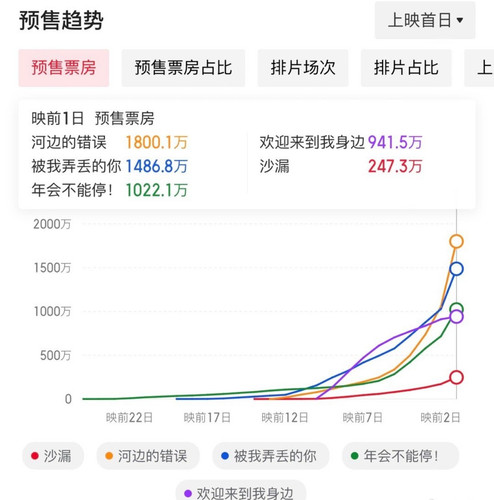Toggle the 年会不能停! legend series
Viewport: 494px width, 500px height.
[x=400, y=456]
